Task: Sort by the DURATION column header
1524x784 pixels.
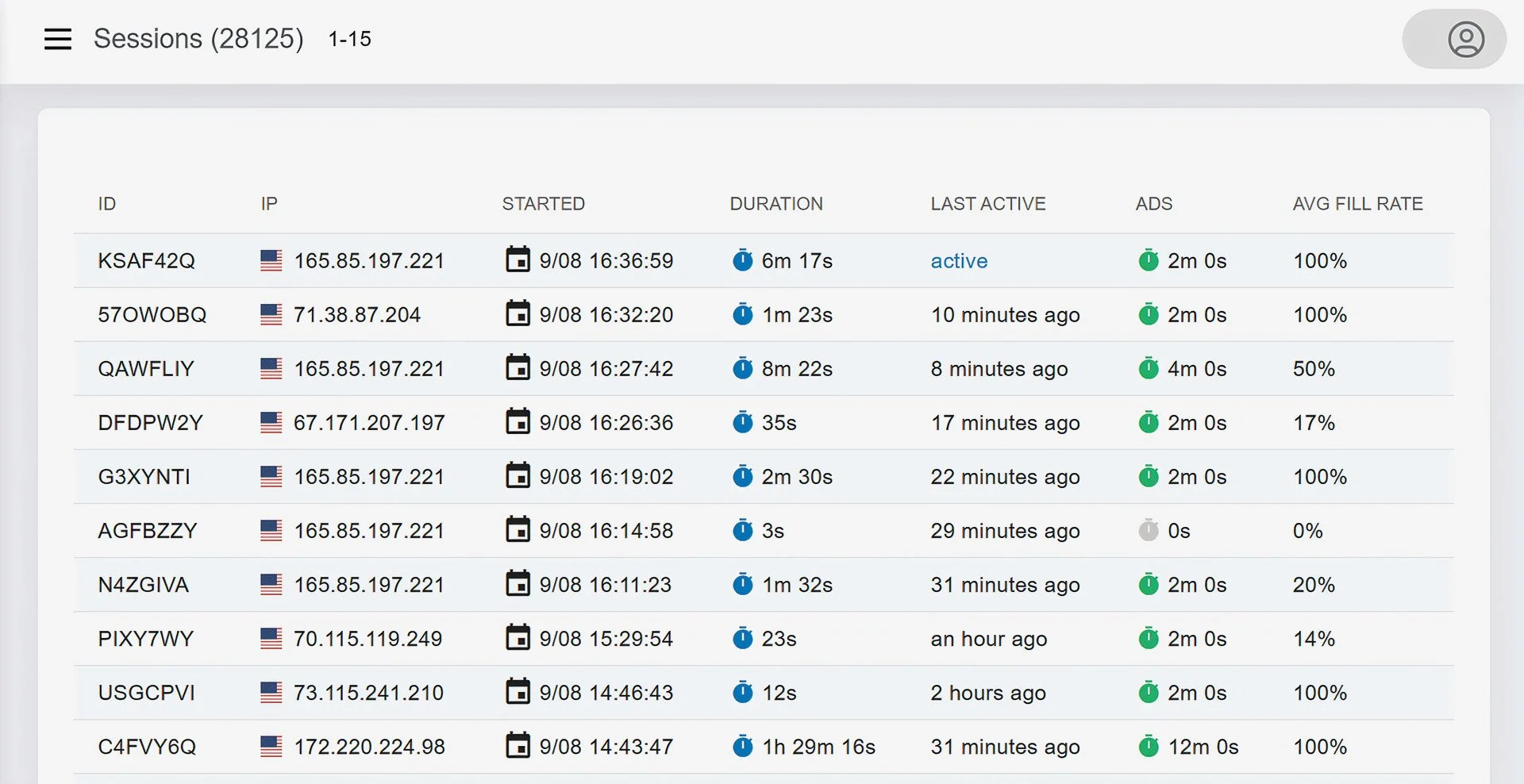Action: pyautogui.click(x=775, y=203)
